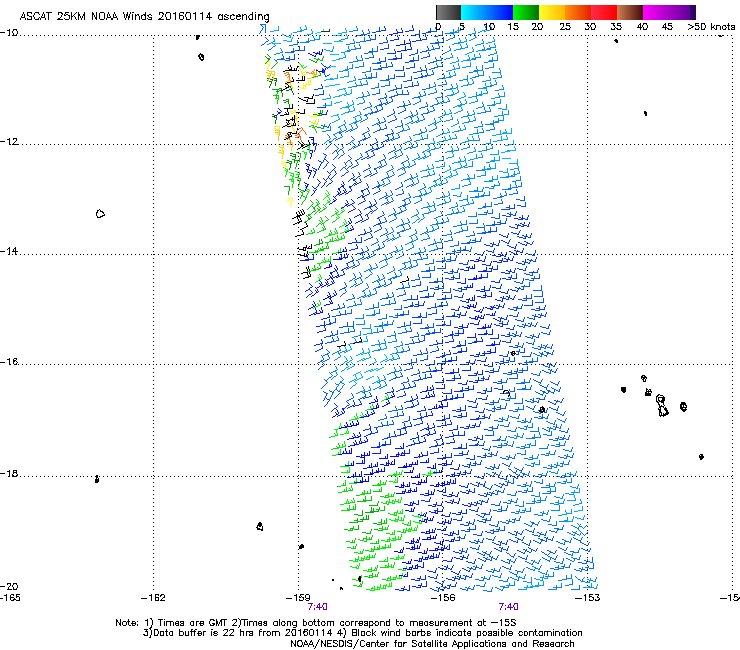
Task: Click the '-156' longitude axis label
Action: tap(443, 598)
